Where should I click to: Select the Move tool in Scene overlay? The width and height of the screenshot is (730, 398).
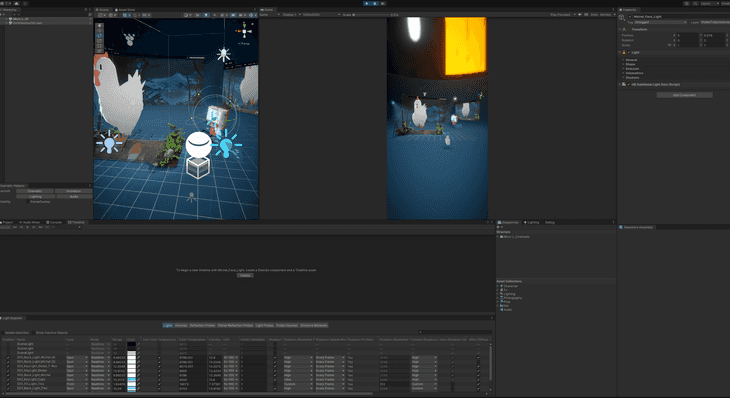(99, 30)
